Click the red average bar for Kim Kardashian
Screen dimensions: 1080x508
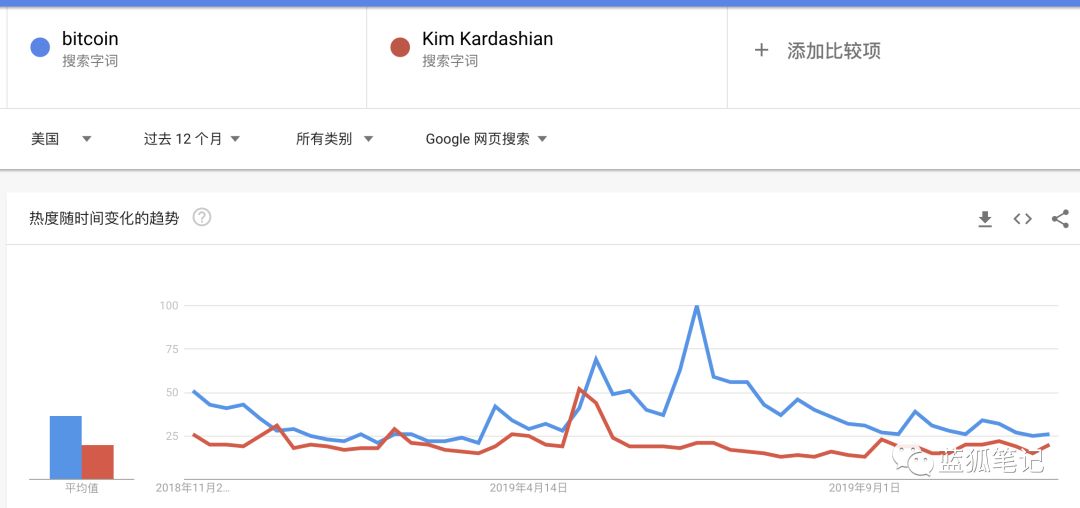click(98, 462)
